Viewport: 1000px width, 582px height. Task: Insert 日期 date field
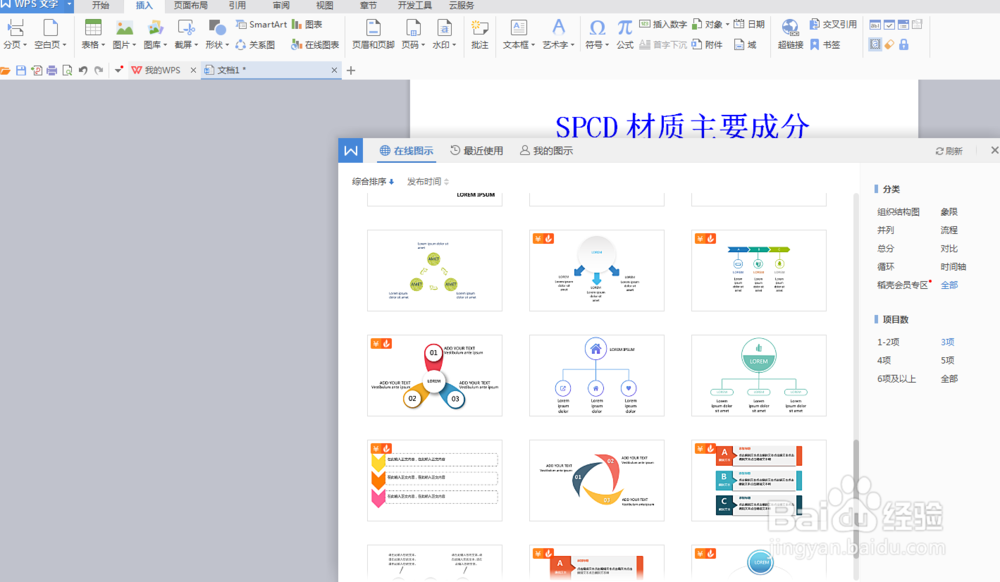click(749, 24)
